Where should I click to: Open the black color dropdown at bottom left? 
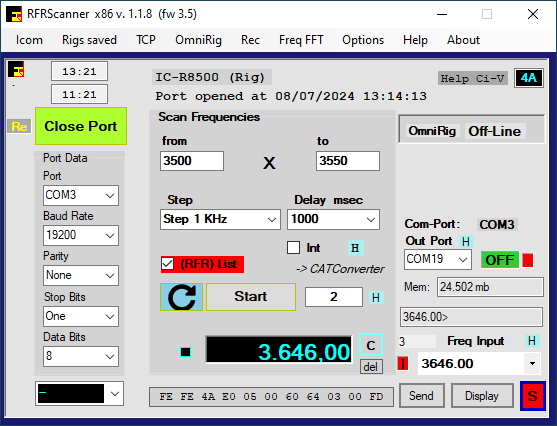[115, 394]
